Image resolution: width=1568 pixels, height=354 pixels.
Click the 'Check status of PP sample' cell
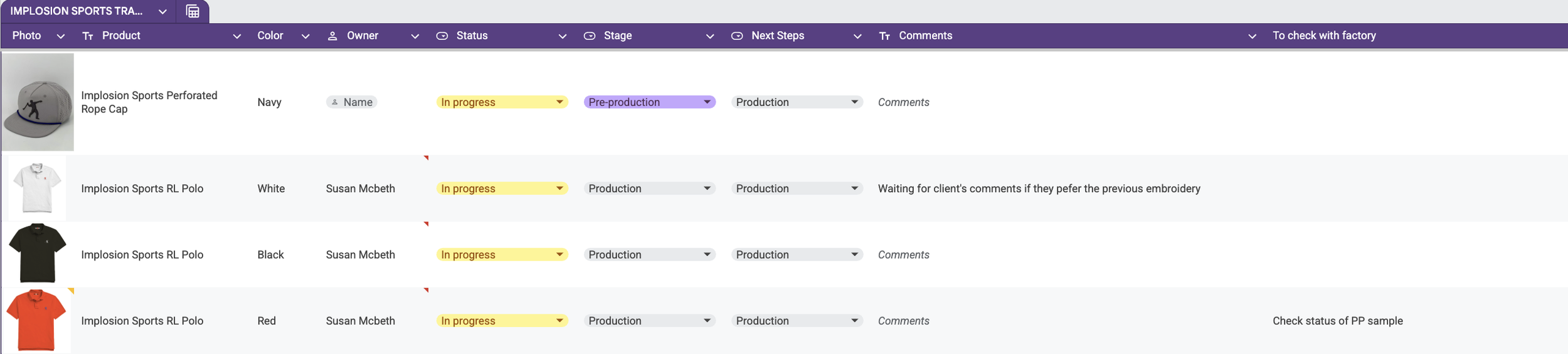click(1337, 321)
